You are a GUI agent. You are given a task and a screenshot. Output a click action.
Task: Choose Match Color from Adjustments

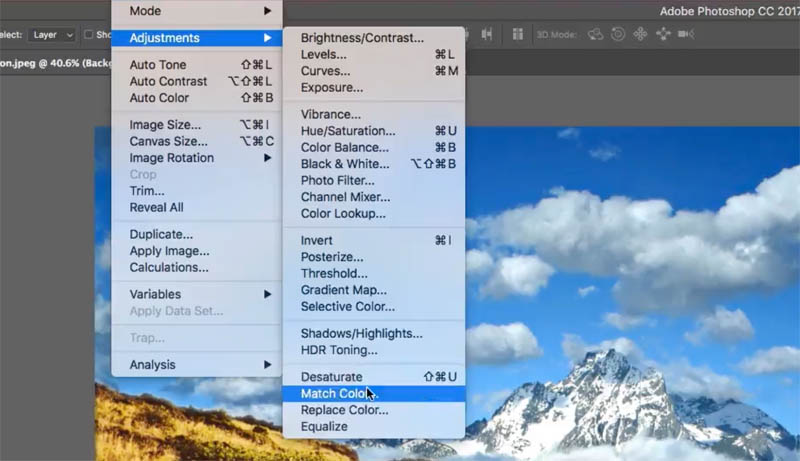click(x=374, y=394)
